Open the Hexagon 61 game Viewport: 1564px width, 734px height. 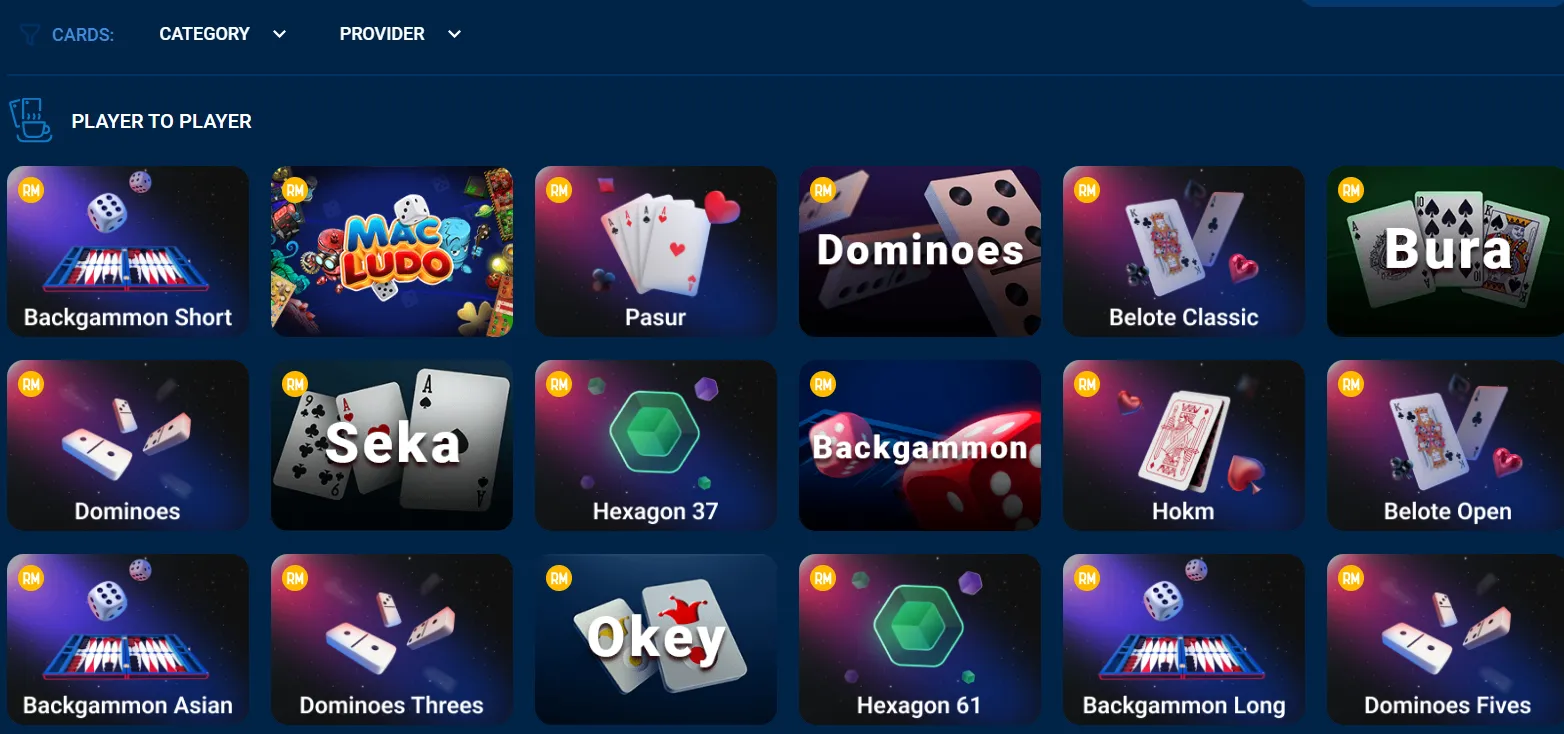[920, 639]
